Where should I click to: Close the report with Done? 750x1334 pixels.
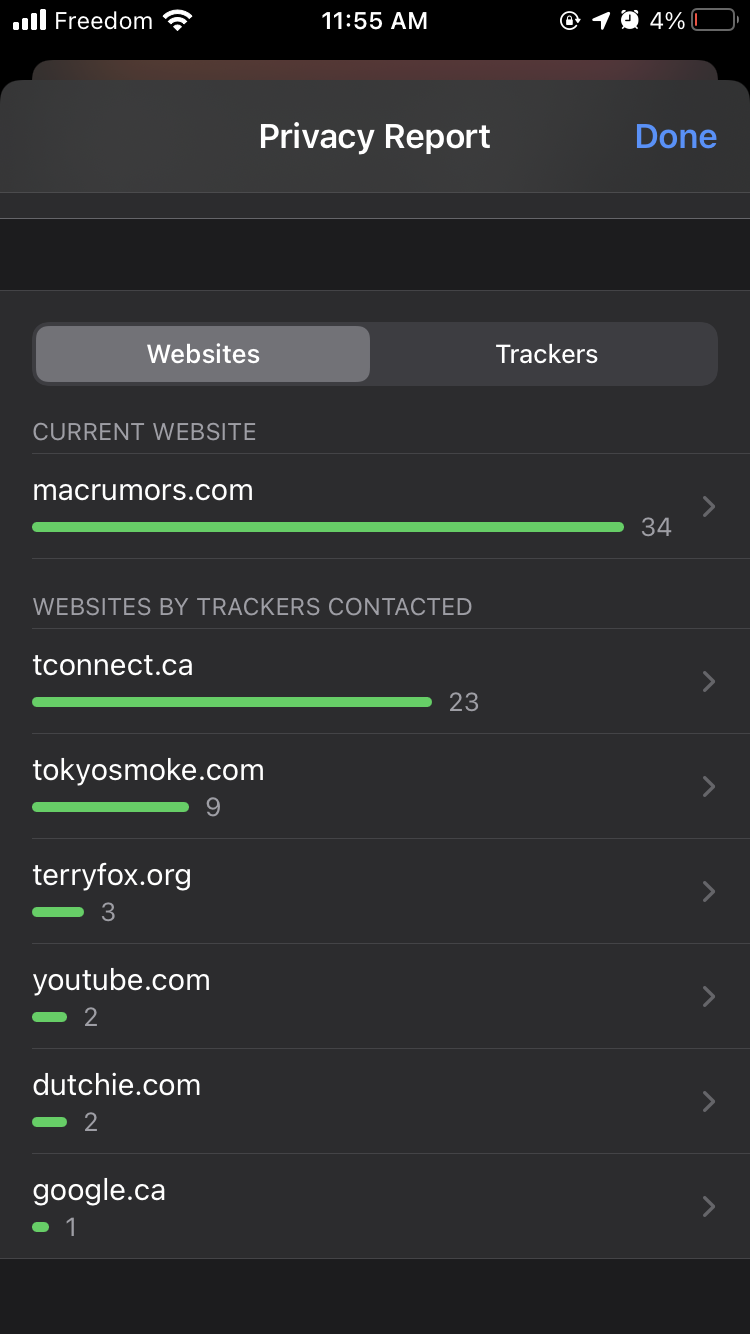pyautogui.click(x=676, y=137)
